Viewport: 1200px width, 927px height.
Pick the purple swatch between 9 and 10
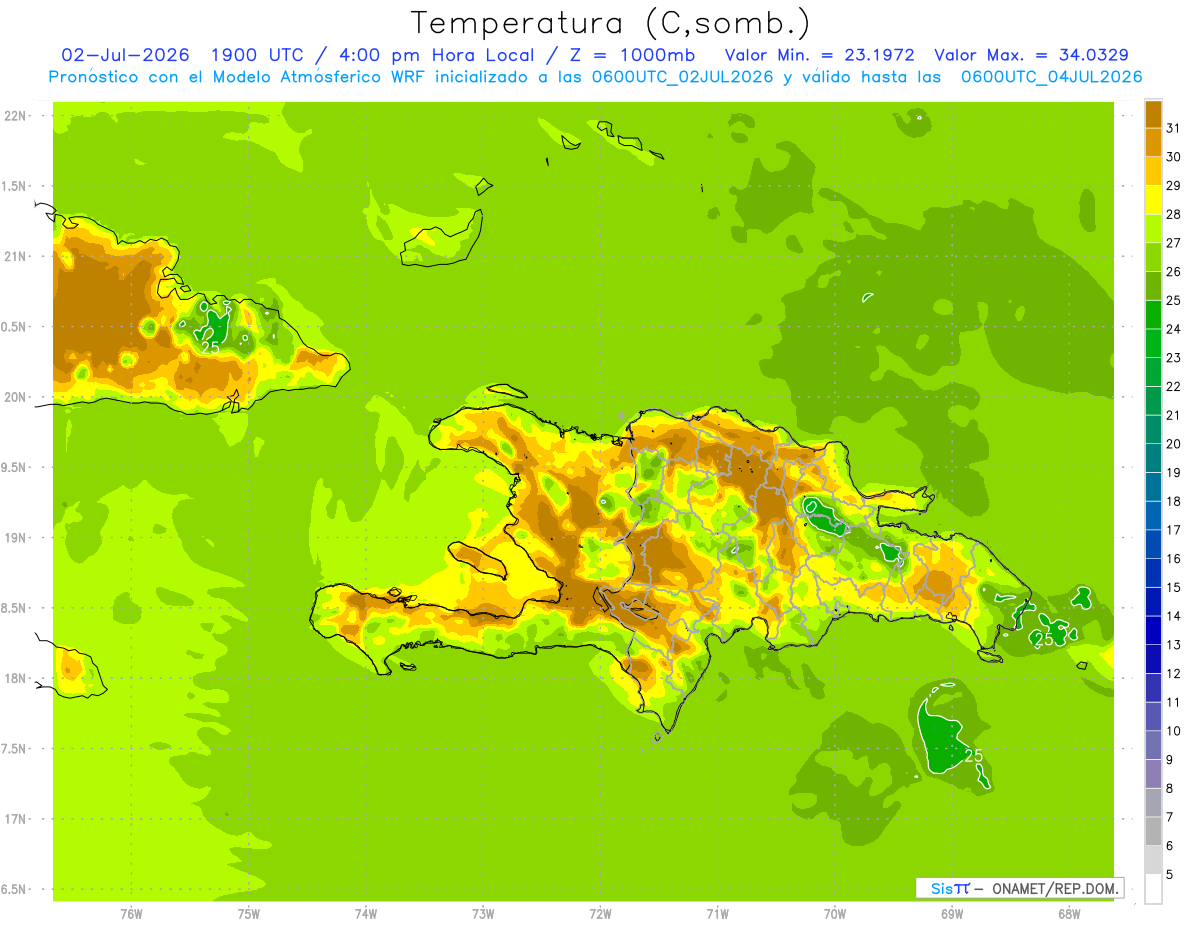1153,745
